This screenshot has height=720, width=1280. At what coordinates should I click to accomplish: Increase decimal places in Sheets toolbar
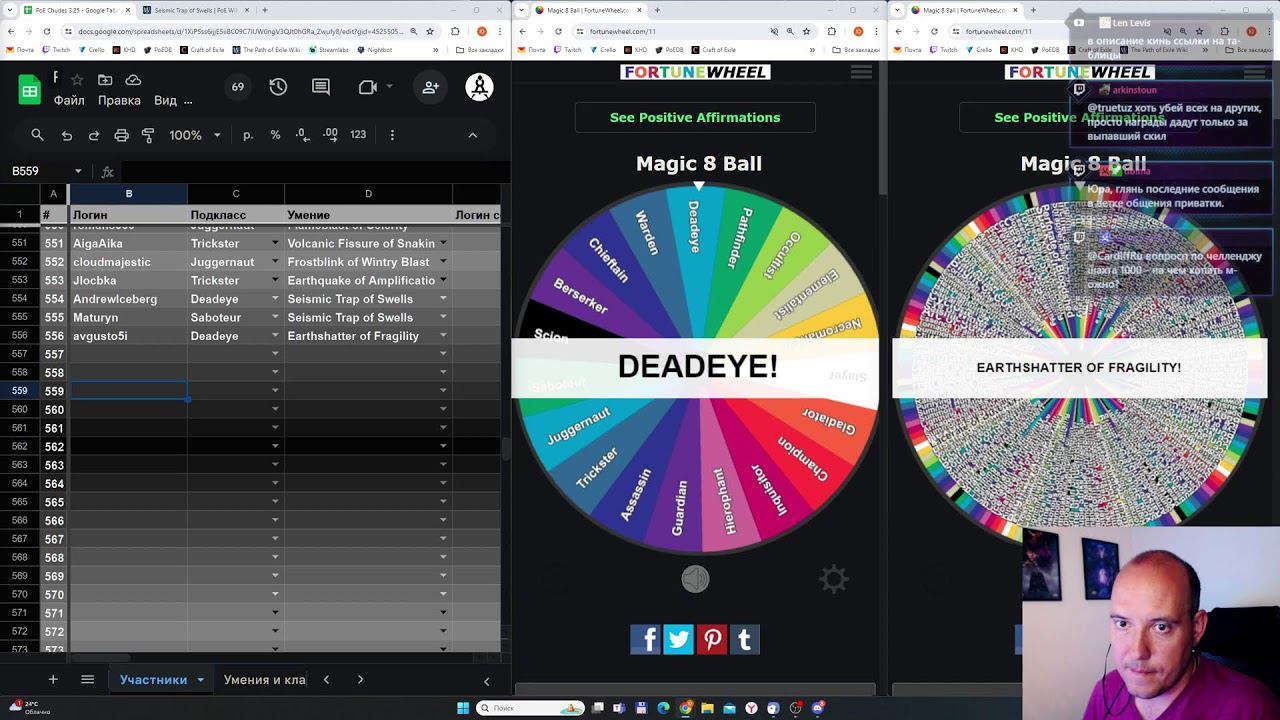[330, 135]
